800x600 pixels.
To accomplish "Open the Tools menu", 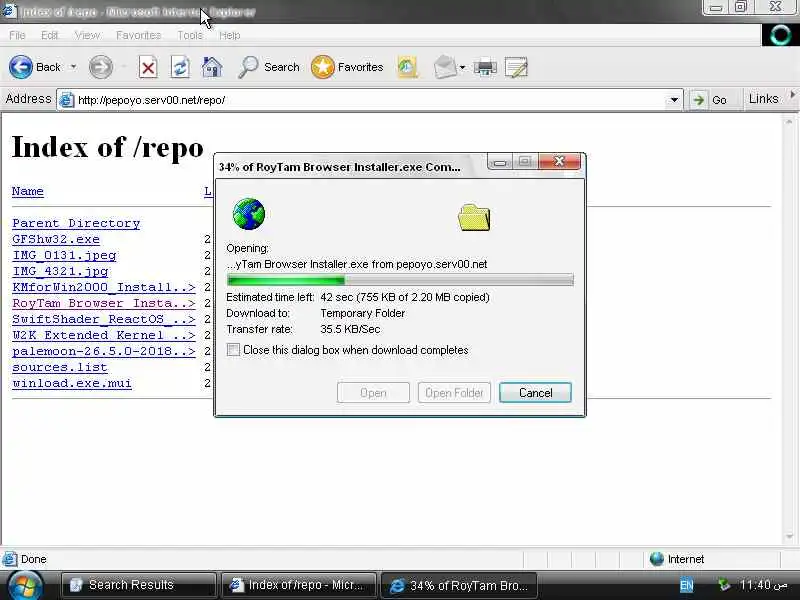I will [190, 35].
